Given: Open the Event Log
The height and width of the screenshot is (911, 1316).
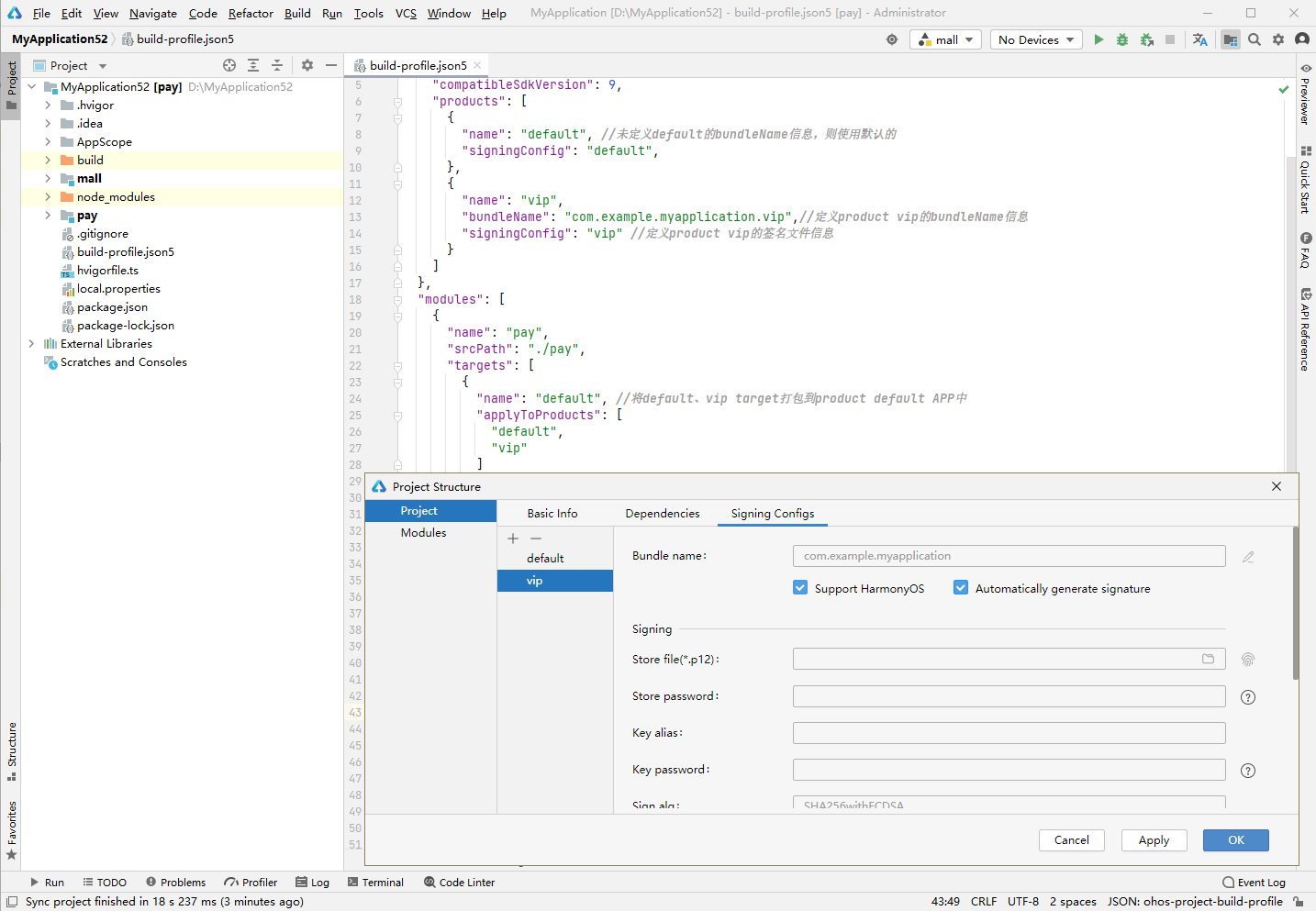Looking at the screenshot, I should [1254, 883].
